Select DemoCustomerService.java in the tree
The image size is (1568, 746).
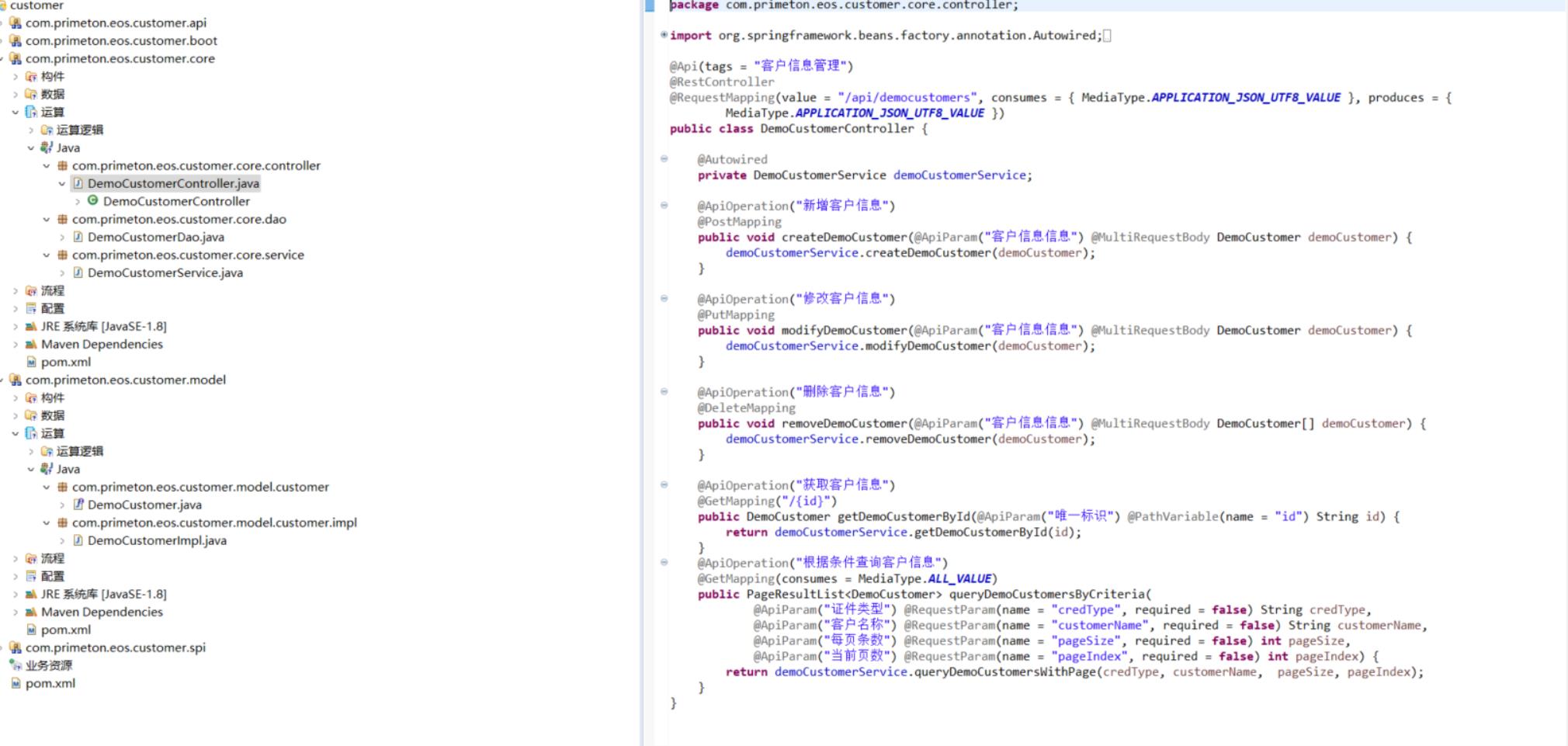click(165, 272)
